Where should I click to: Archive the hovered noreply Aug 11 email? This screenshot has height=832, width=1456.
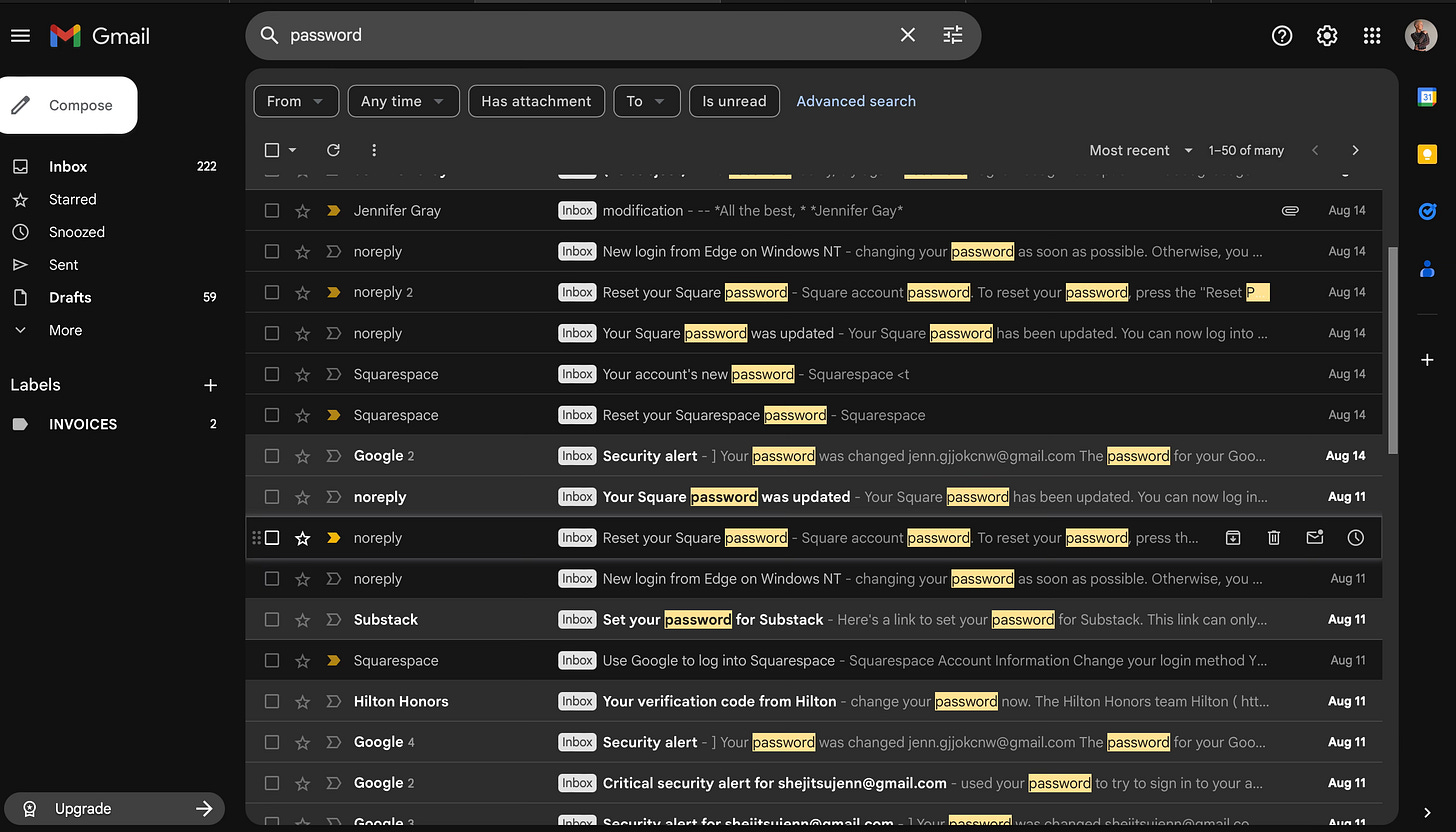[x=1233, y=538]
